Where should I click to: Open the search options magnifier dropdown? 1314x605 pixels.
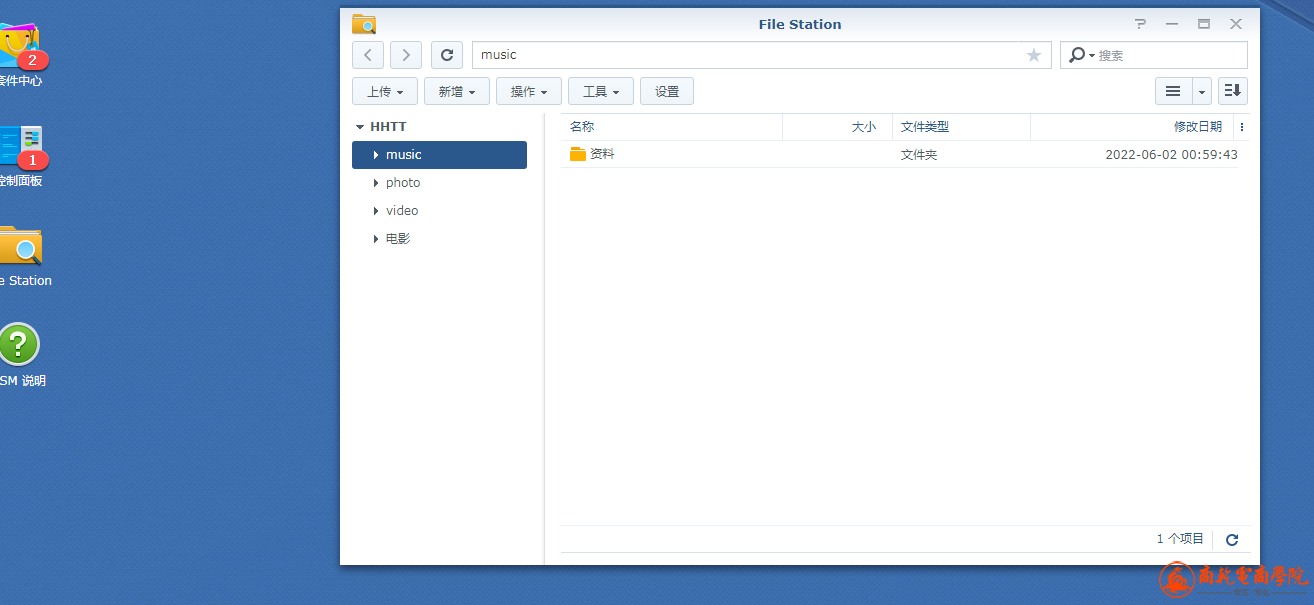pos(1080,55)
